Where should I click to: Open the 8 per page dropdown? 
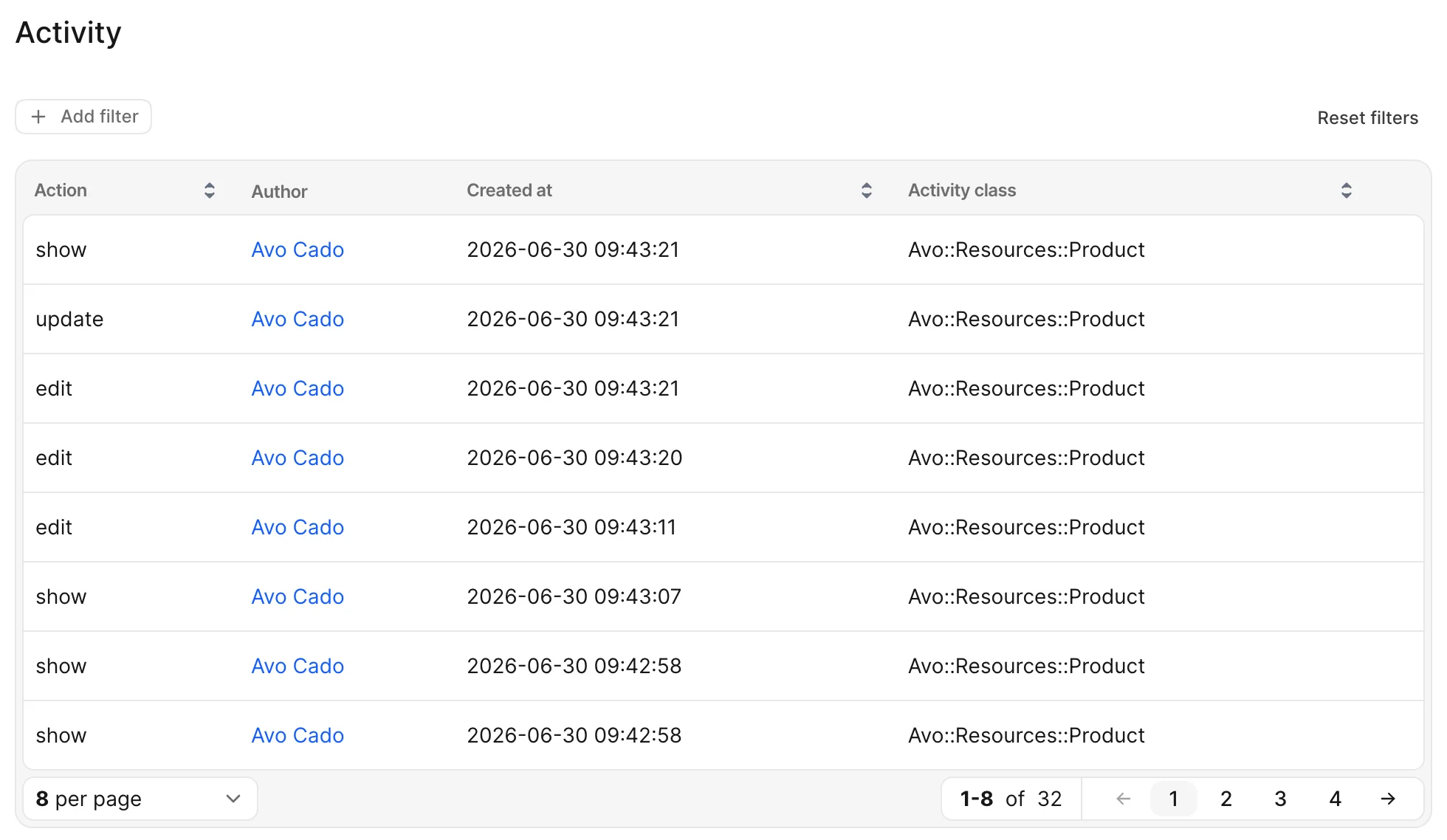[x=140, y=799]
